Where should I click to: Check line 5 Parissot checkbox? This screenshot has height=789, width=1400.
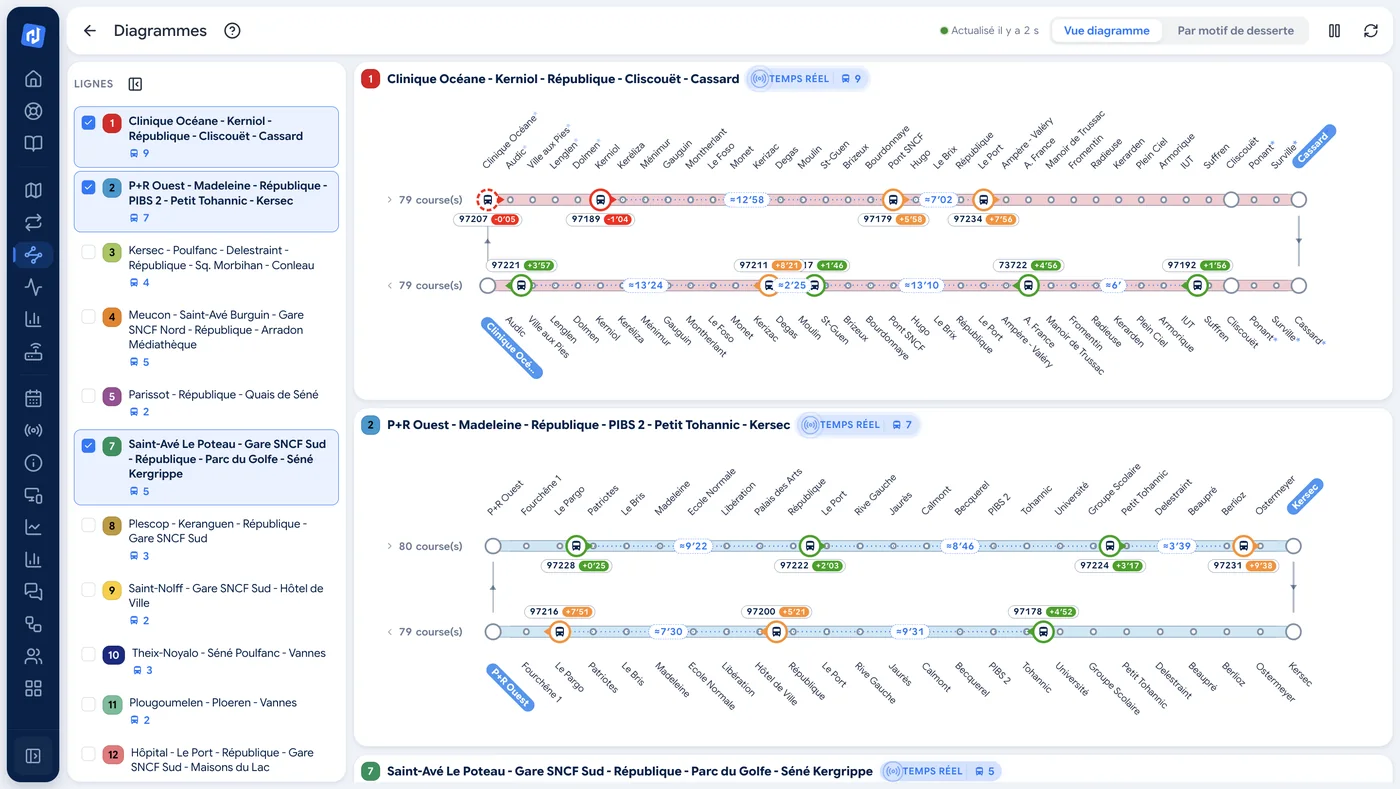(x=89, y=396)
